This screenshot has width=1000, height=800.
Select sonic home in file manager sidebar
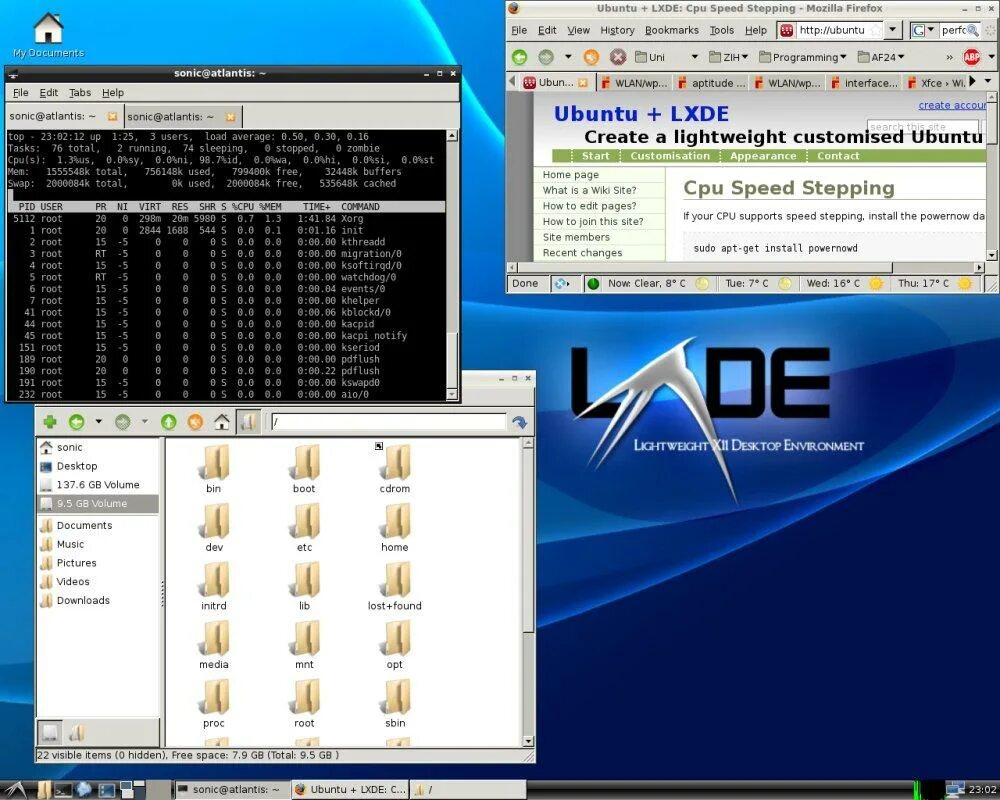98,447
